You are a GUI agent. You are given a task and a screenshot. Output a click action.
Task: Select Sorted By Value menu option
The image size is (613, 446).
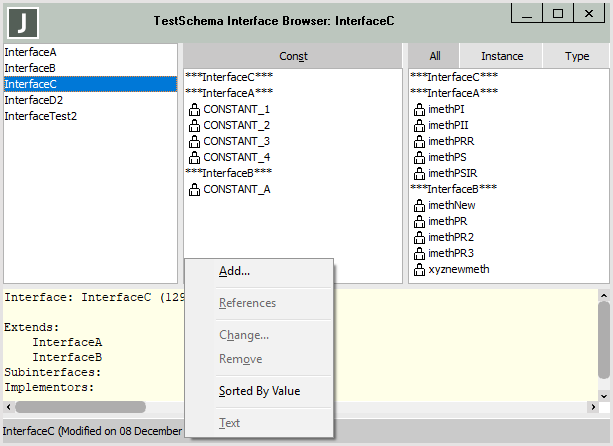[x=259, y=391]
